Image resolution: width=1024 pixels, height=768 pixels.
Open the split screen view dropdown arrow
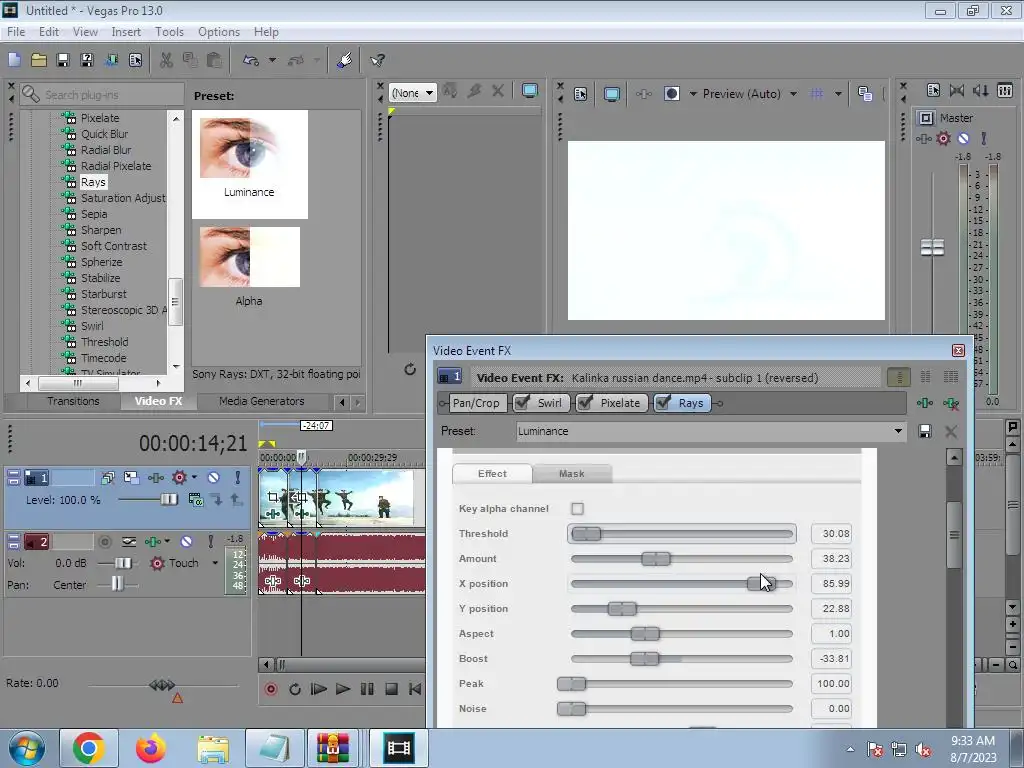[x=694, y=94]
